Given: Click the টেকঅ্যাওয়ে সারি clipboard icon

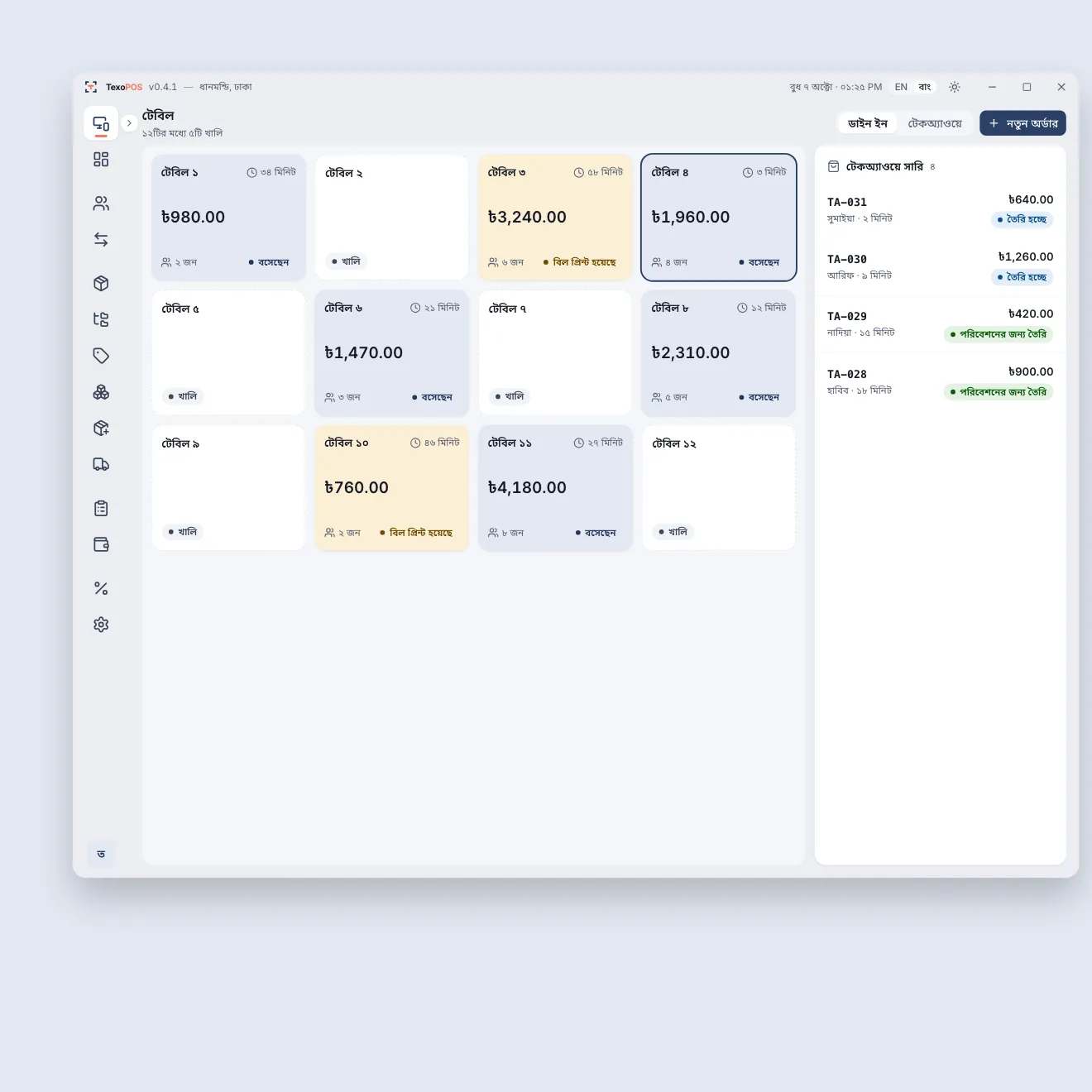Looking at the screenshot, I should coord(834,166).
